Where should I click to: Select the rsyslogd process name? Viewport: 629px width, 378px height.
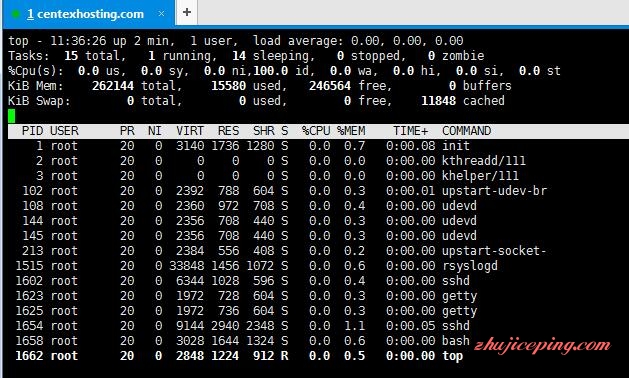pos(470,266)
